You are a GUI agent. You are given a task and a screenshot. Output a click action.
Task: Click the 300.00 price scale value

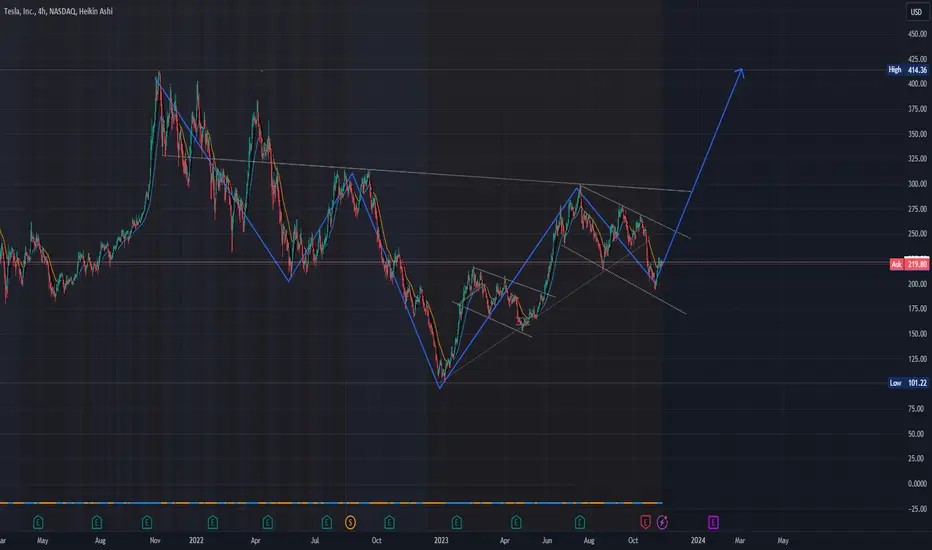(917, 184)
